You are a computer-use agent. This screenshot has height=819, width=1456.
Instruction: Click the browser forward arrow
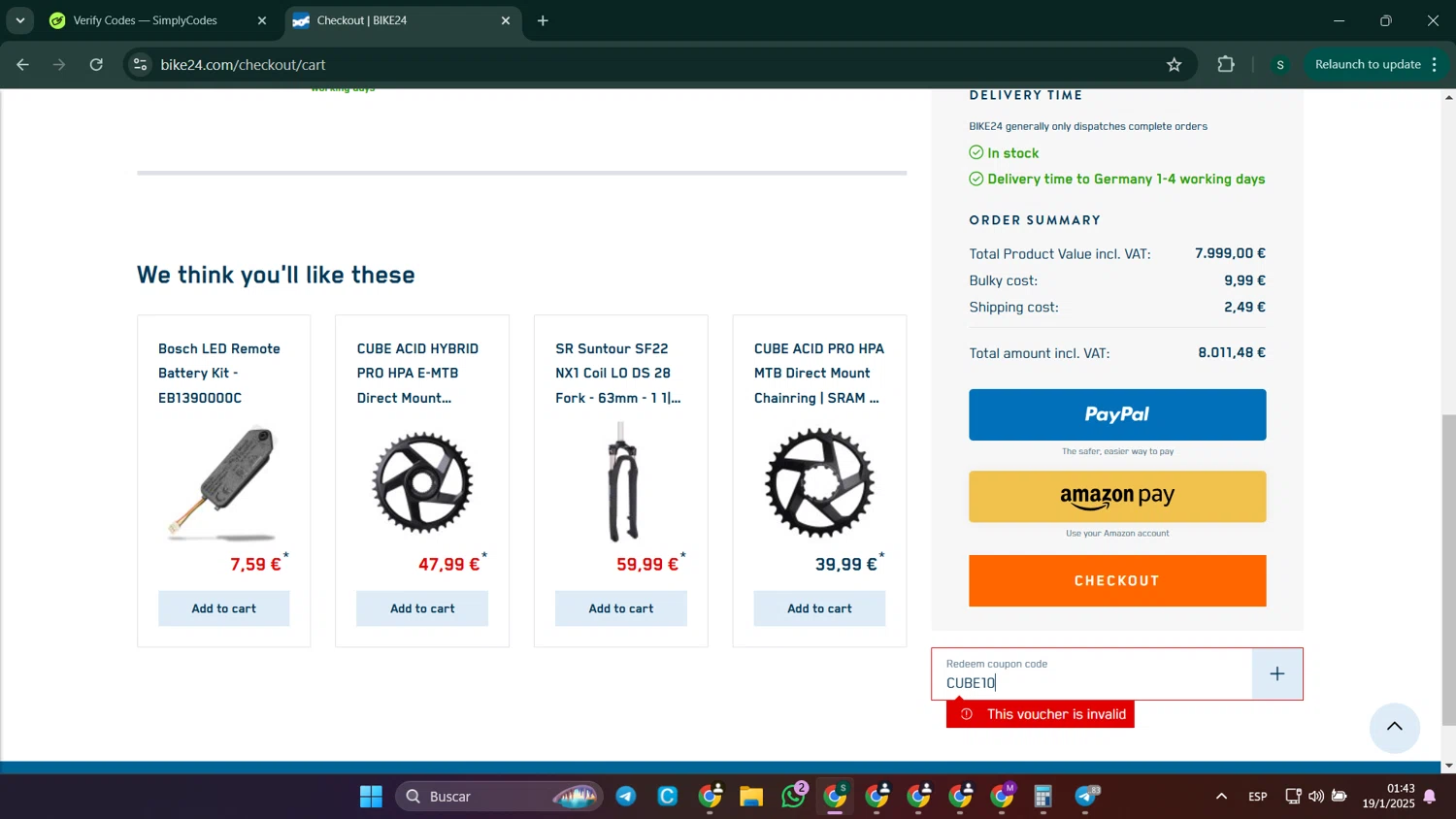pos(59,65)
